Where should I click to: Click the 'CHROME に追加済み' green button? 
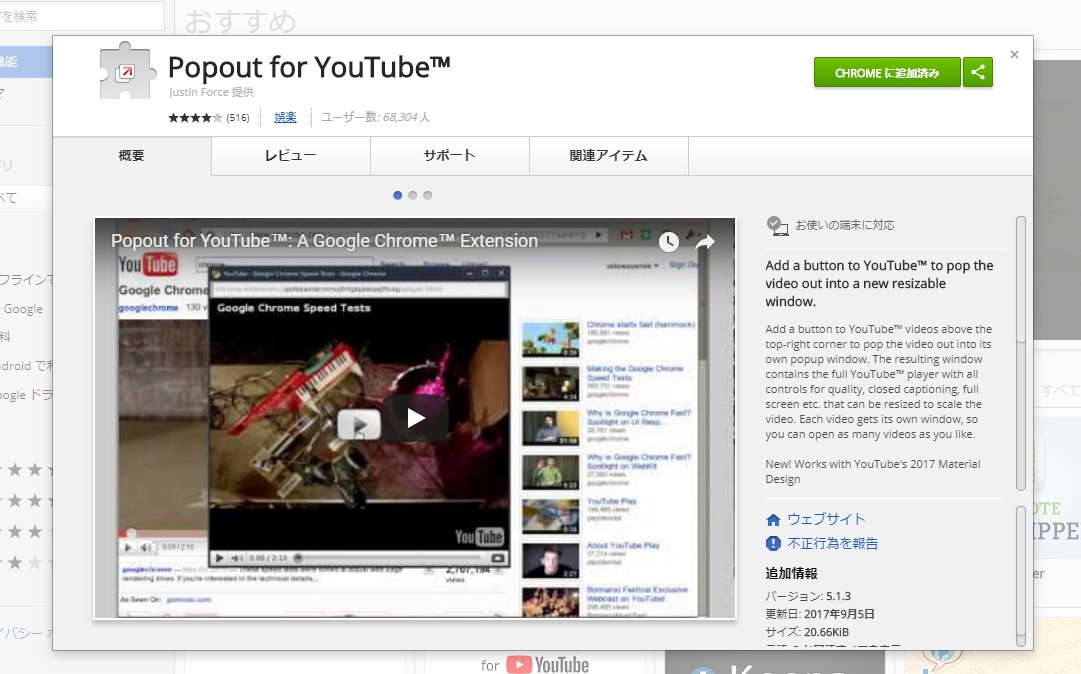(x=887, y=72)
